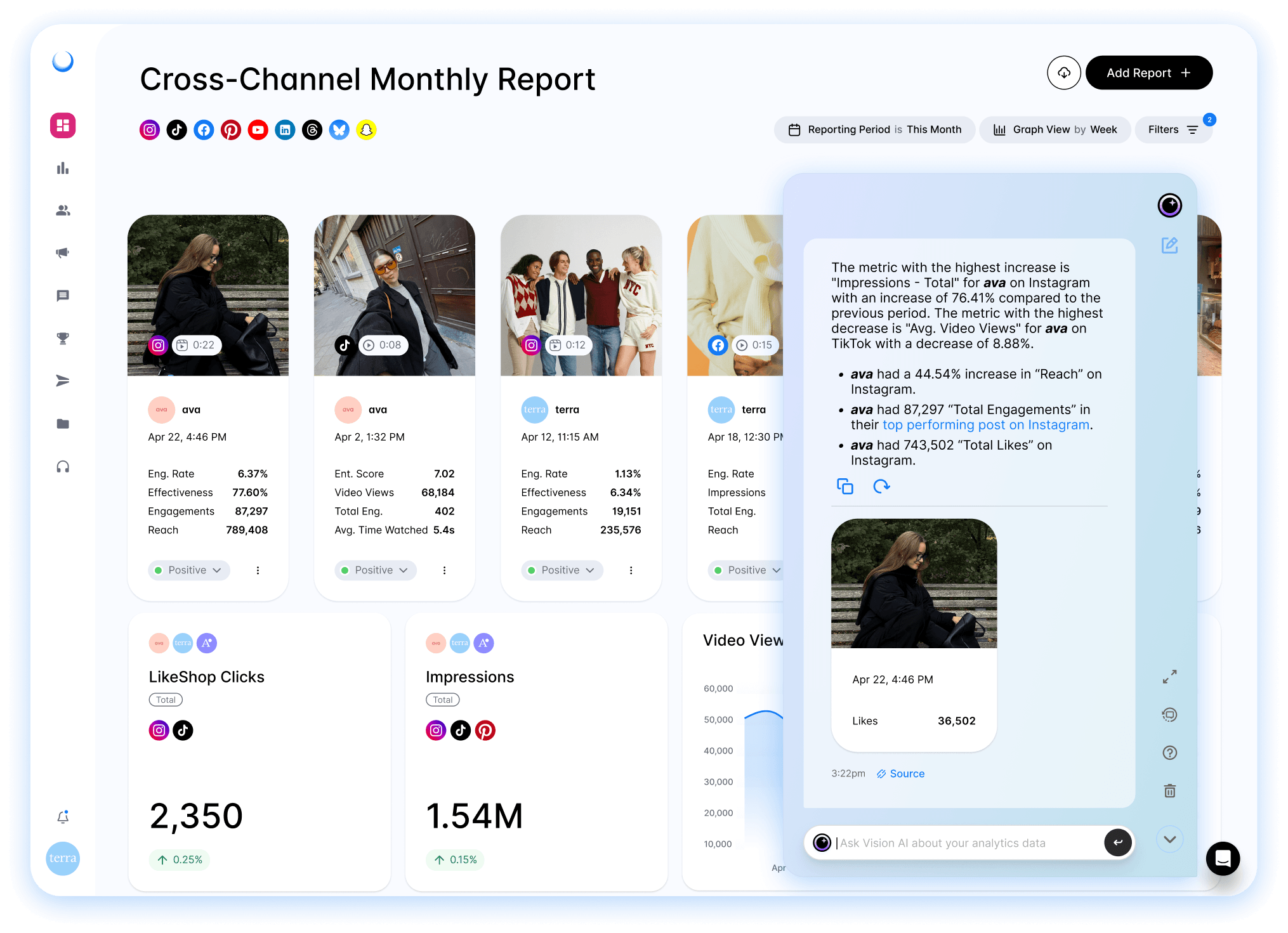Click the 36,502 Likes value in AI panel
The height and width of the screenshot is (933, 1288).
tap(957, 721)
